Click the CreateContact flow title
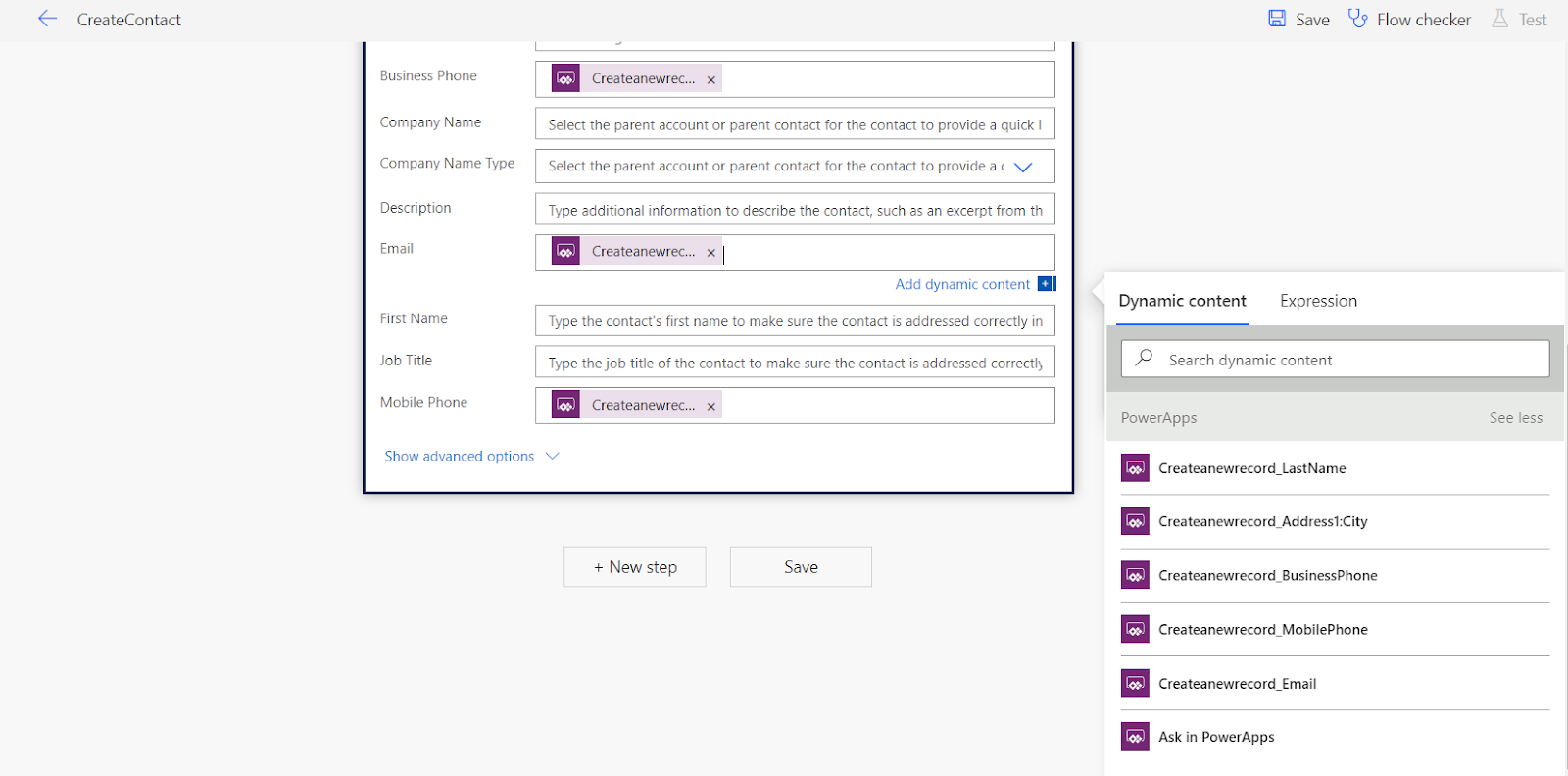1568x776 pixels. tap(129, 20)
